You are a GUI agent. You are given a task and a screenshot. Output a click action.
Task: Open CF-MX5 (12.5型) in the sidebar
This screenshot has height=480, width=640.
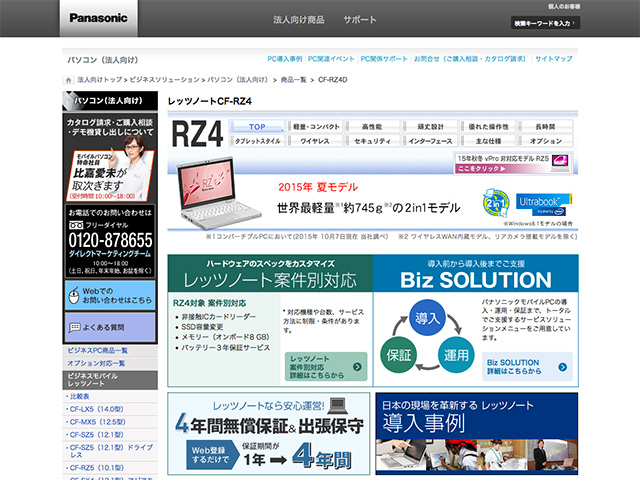click(97, 422)
